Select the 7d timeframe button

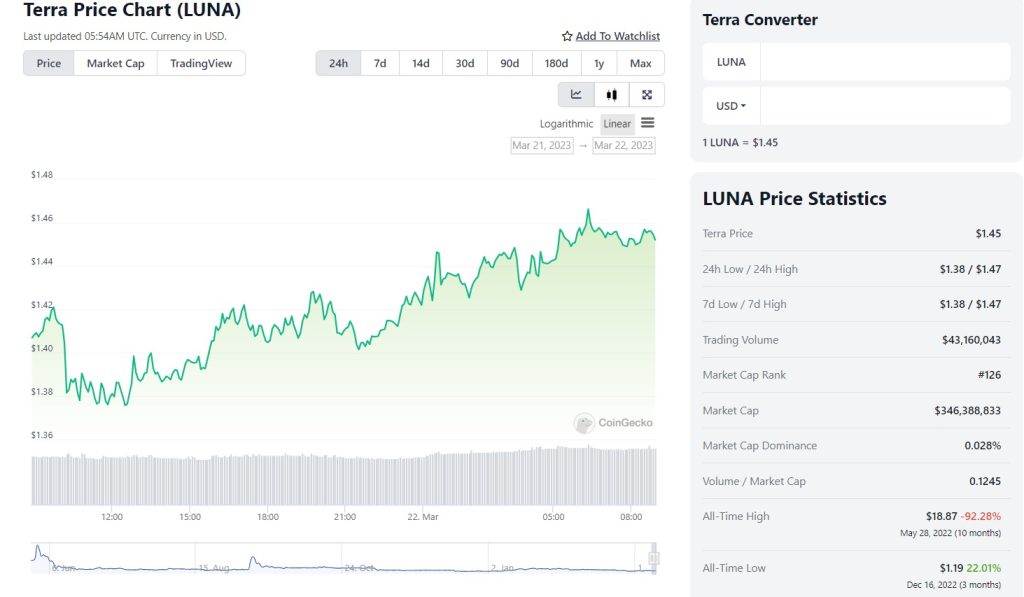coord(379,62)
